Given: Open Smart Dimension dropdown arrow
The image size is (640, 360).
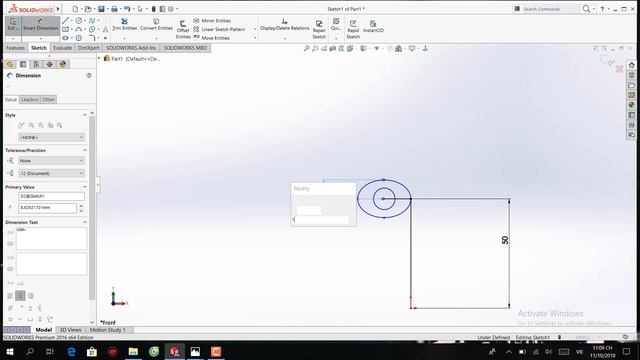Looking at the screenshot, I should click(x=40, y=38).
